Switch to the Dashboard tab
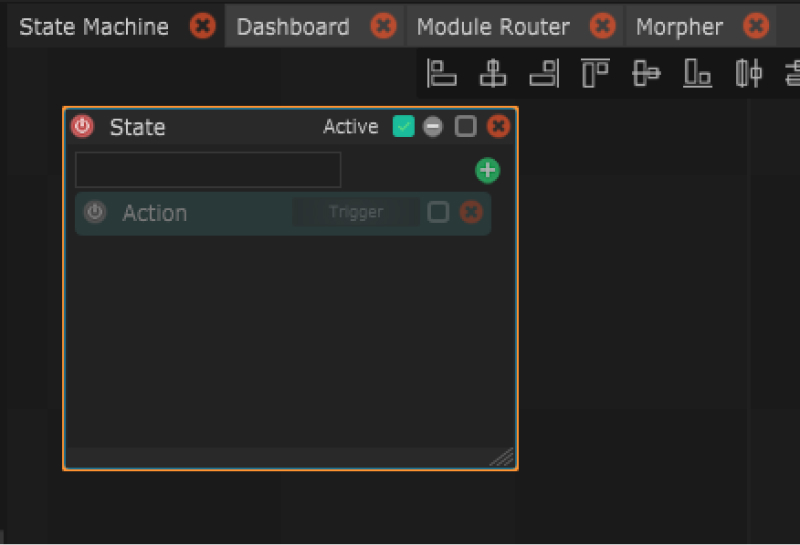 [293, 27]
